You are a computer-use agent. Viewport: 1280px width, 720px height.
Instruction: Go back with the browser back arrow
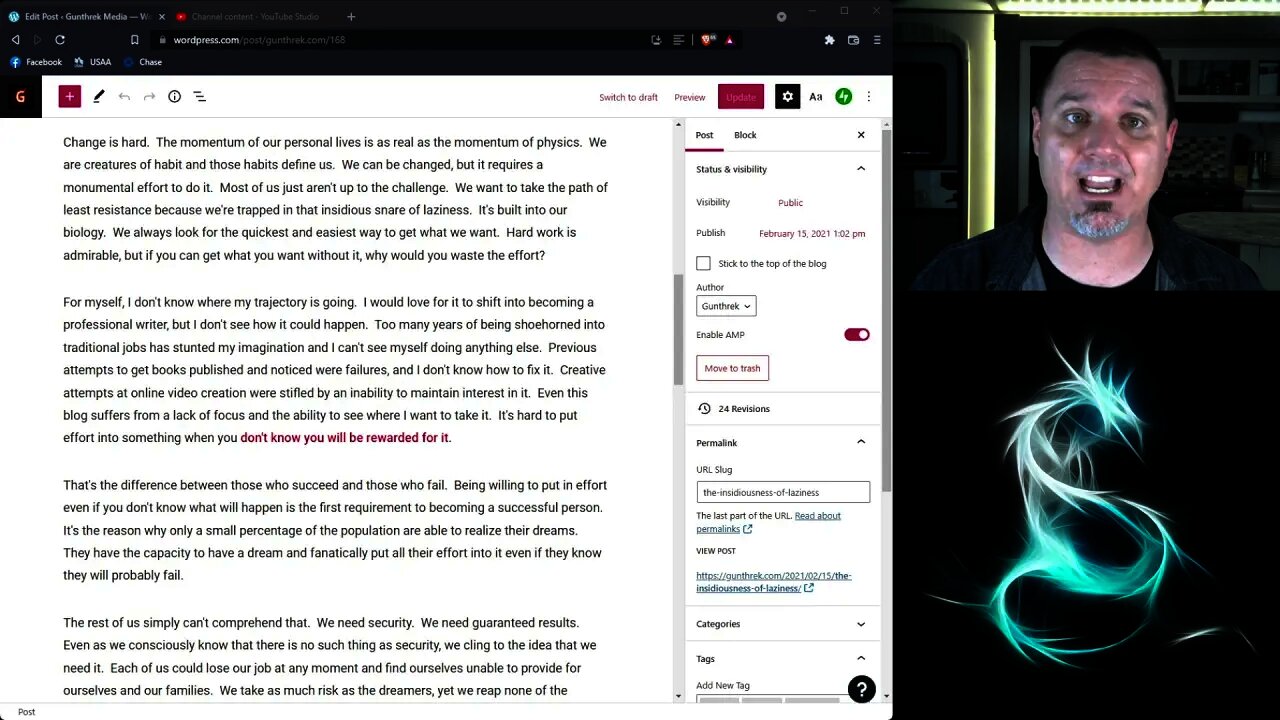[15, 40]
